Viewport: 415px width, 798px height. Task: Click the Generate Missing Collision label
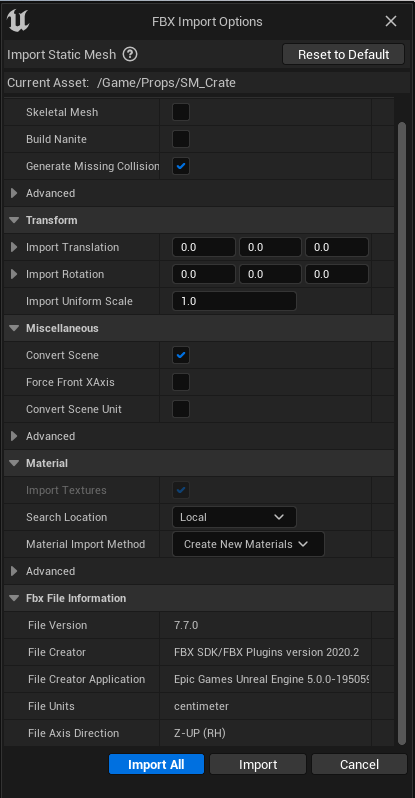tap(93, 166)
